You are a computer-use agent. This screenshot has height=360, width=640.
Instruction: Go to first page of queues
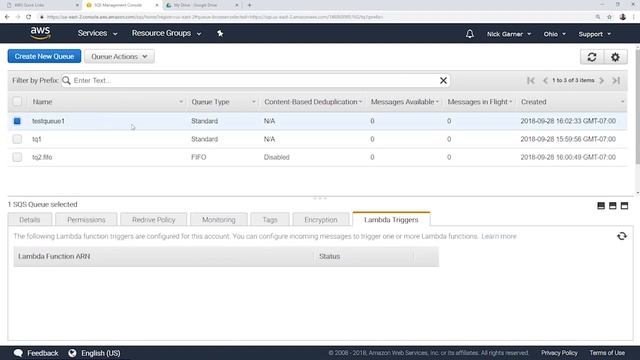[x=531, y=80]
